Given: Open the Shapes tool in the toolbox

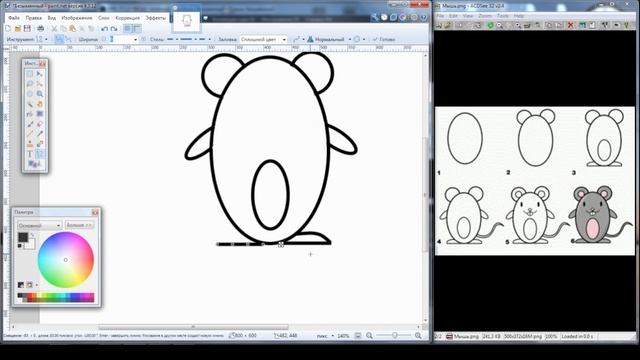Looking at the screenshot, I should point(33,164).
